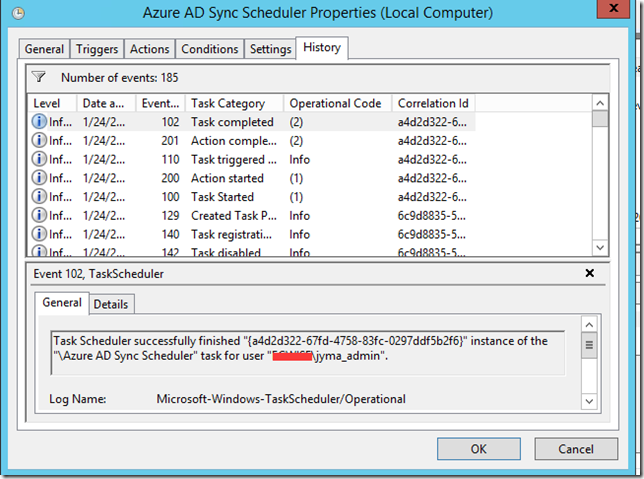Screen dimensions: 644x479
Task: Open the General tab of the properties dialog
Action: pyautogui.click(x=44, y=49)
